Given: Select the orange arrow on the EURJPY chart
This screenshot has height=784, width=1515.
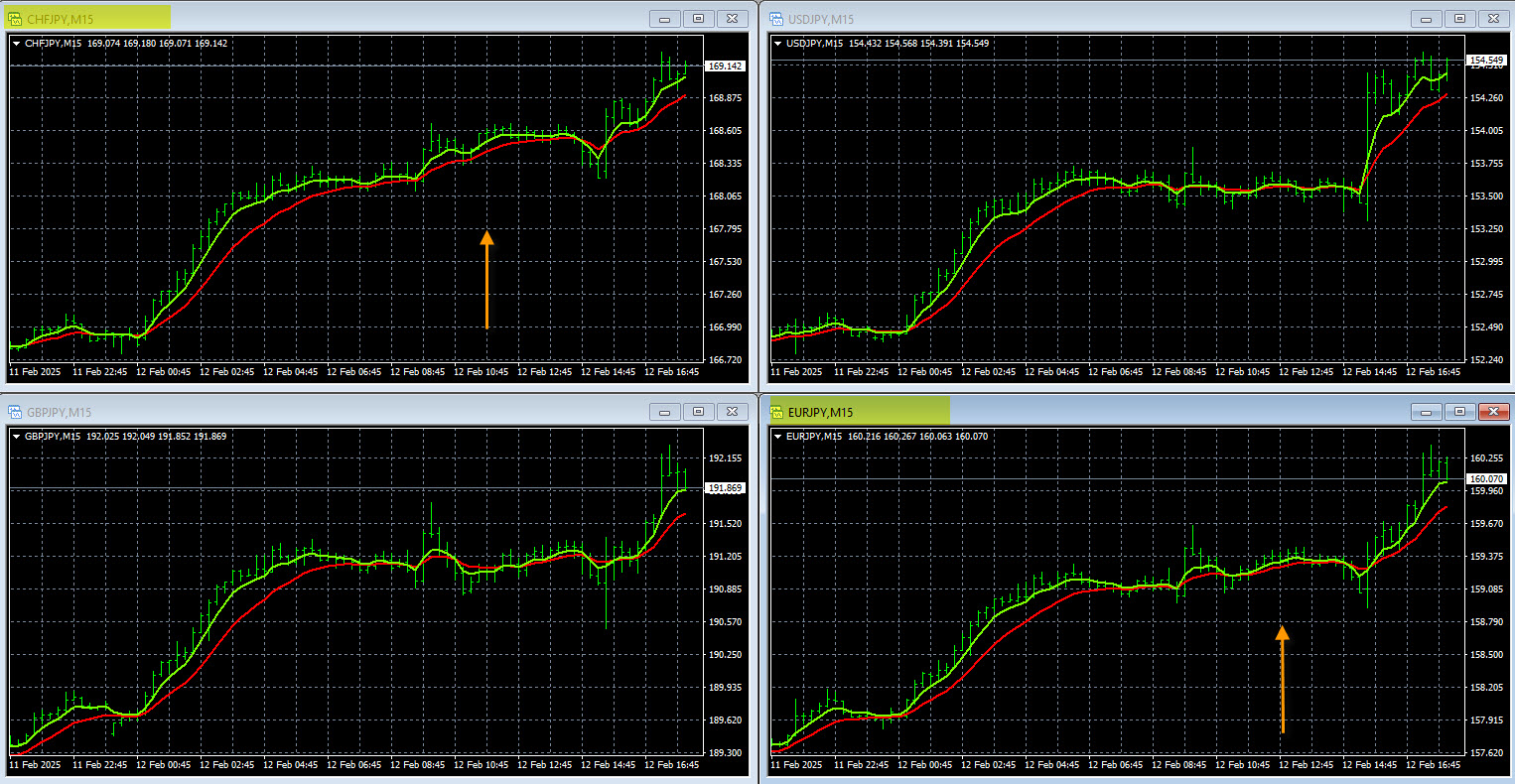Looking at the screenshot, I should (1282, 679).
